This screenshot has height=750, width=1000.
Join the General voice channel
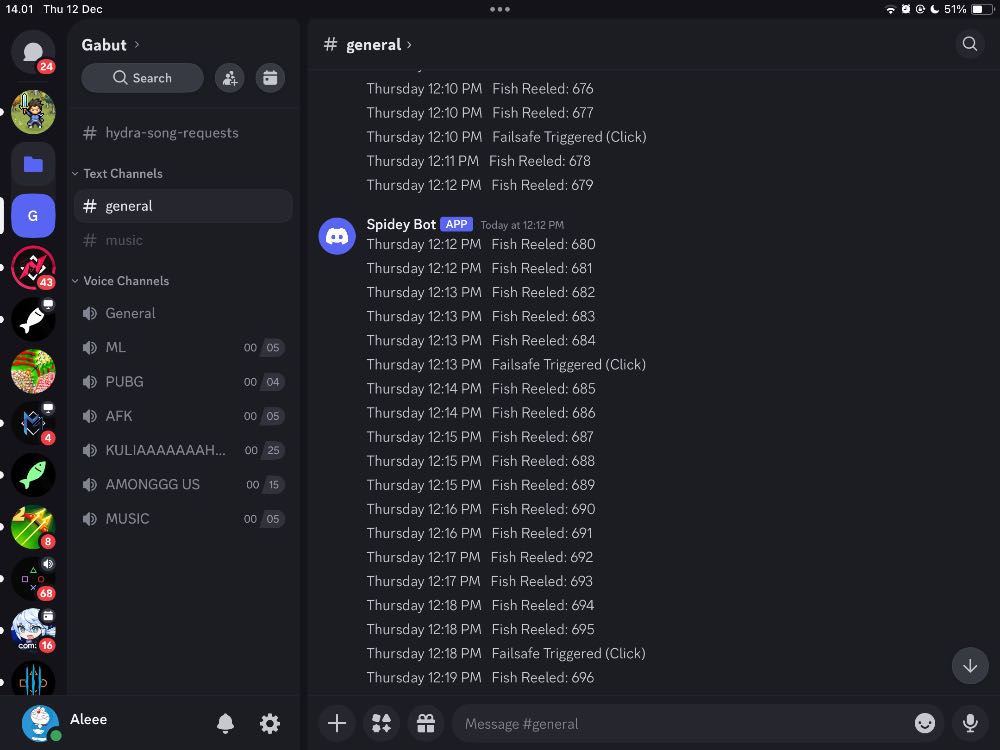(x=183, y=313)
